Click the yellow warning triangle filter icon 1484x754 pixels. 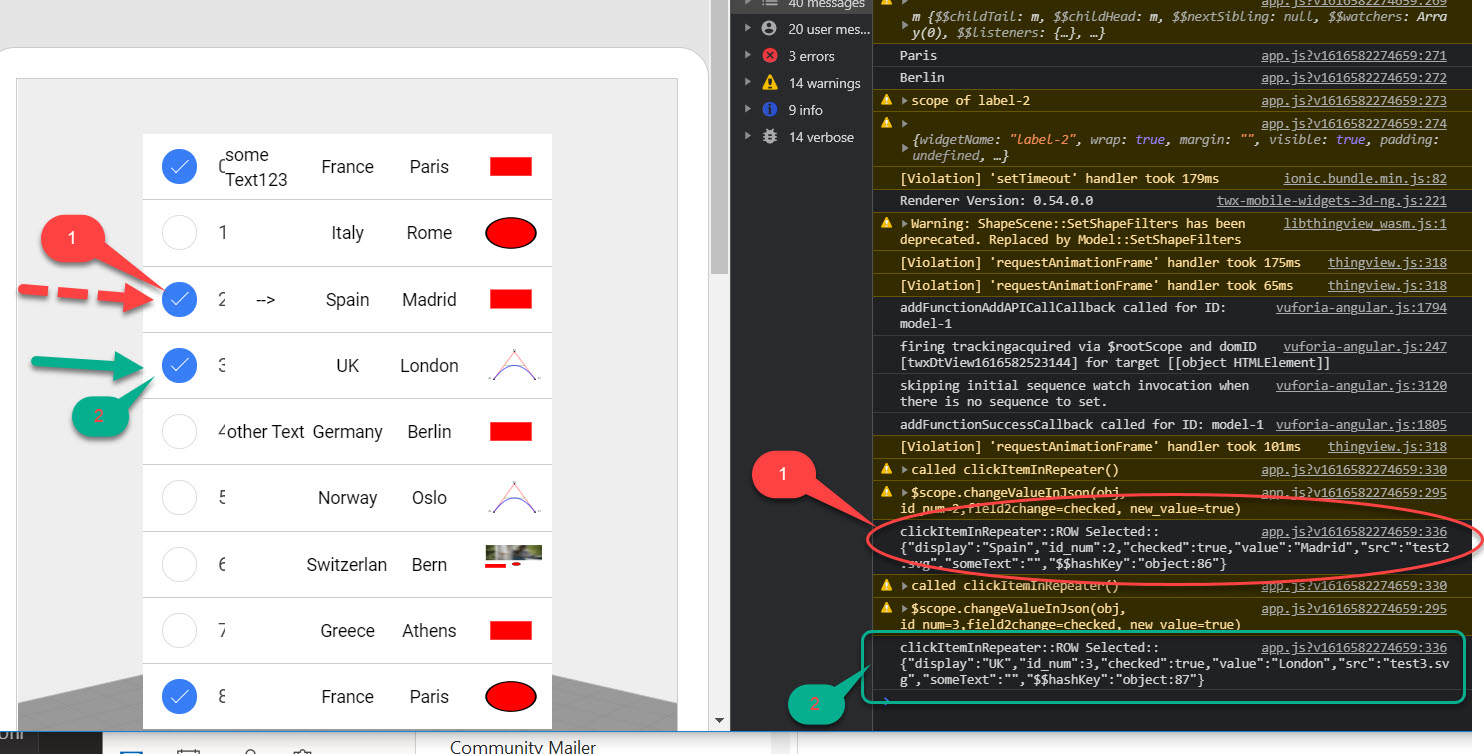tap(768, 82)
